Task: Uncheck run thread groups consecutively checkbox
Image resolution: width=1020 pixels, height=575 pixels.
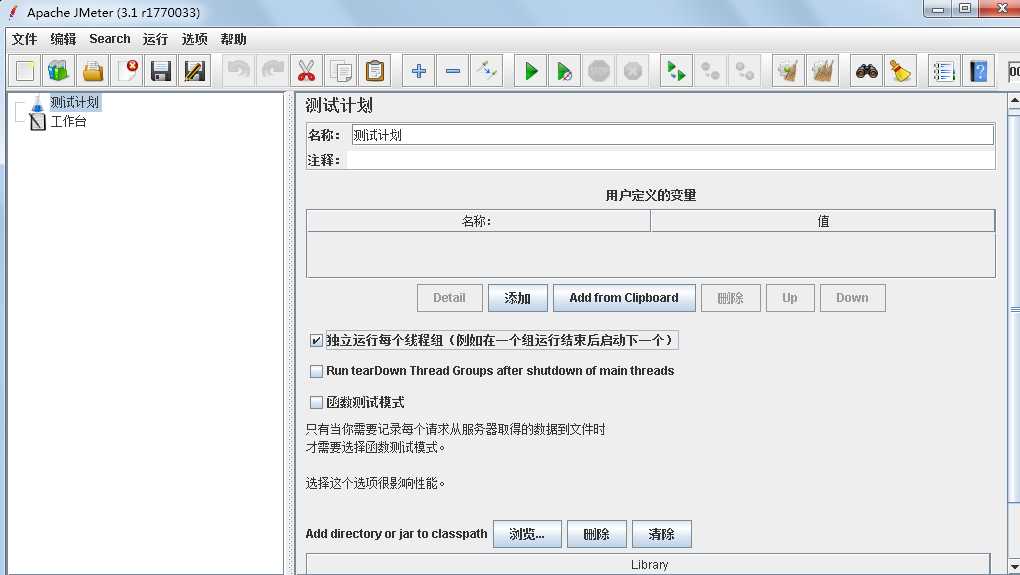Action: pyautogui.click(x=316, y=340)
